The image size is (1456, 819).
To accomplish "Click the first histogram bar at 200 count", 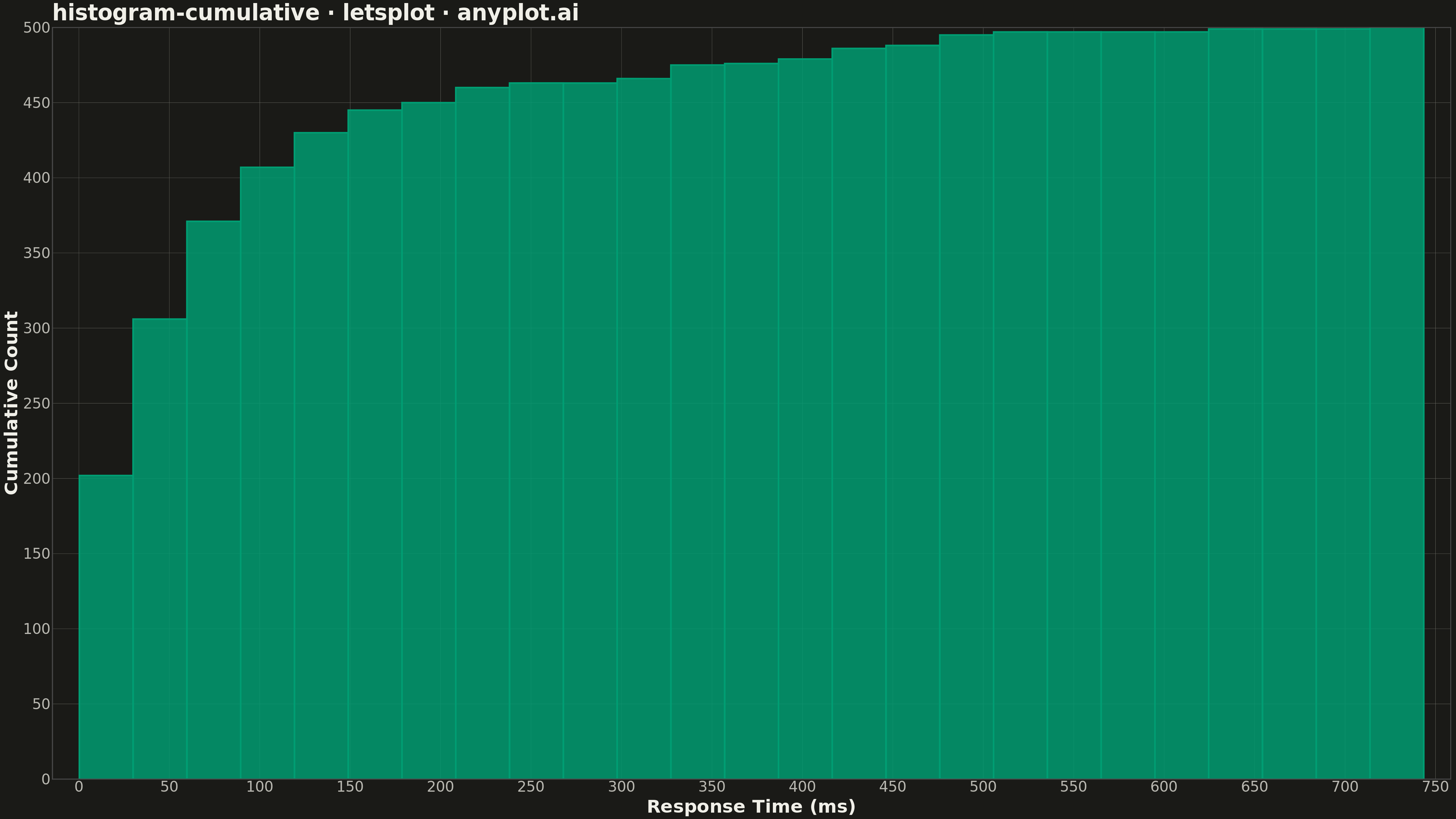I will [x=106, y=627].
